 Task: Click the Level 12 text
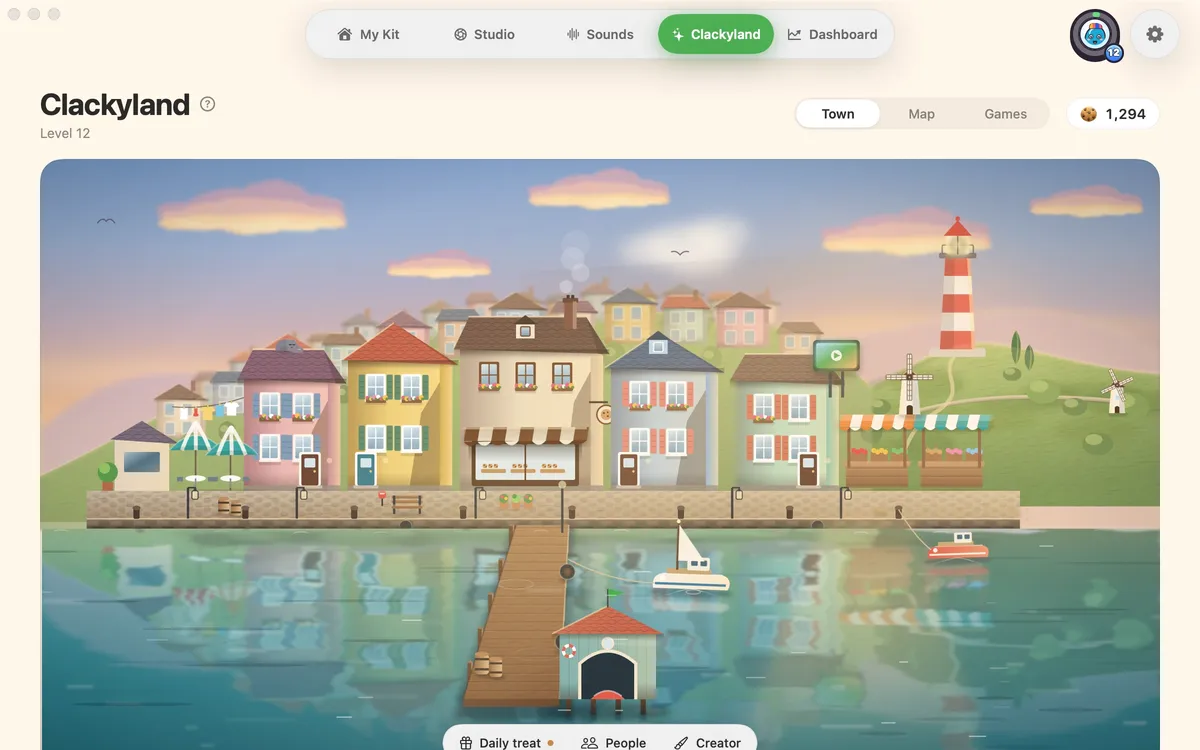pyautogui.click(x=65, y=133)
